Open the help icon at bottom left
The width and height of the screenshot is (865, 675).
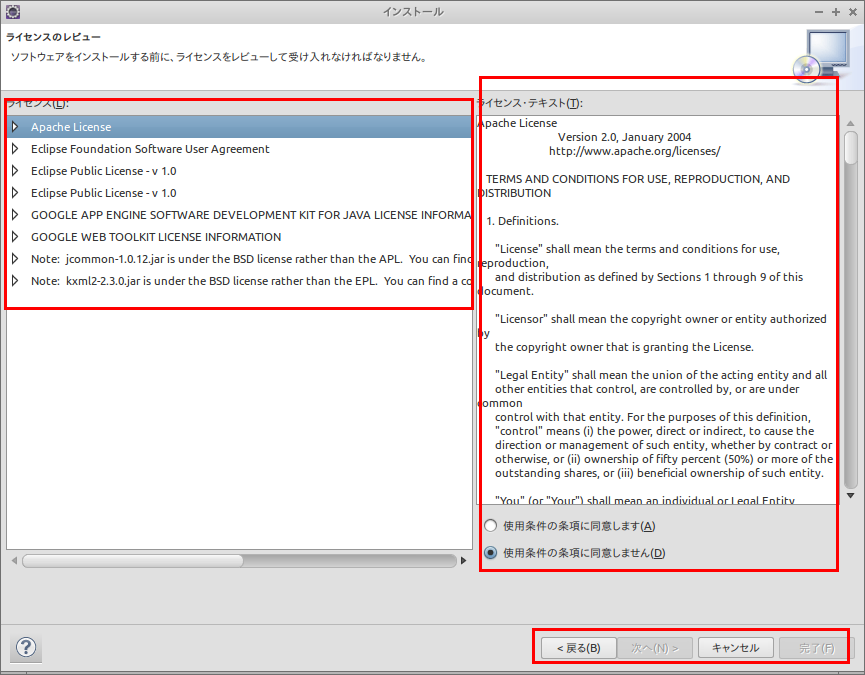click(x=26, y=647)
